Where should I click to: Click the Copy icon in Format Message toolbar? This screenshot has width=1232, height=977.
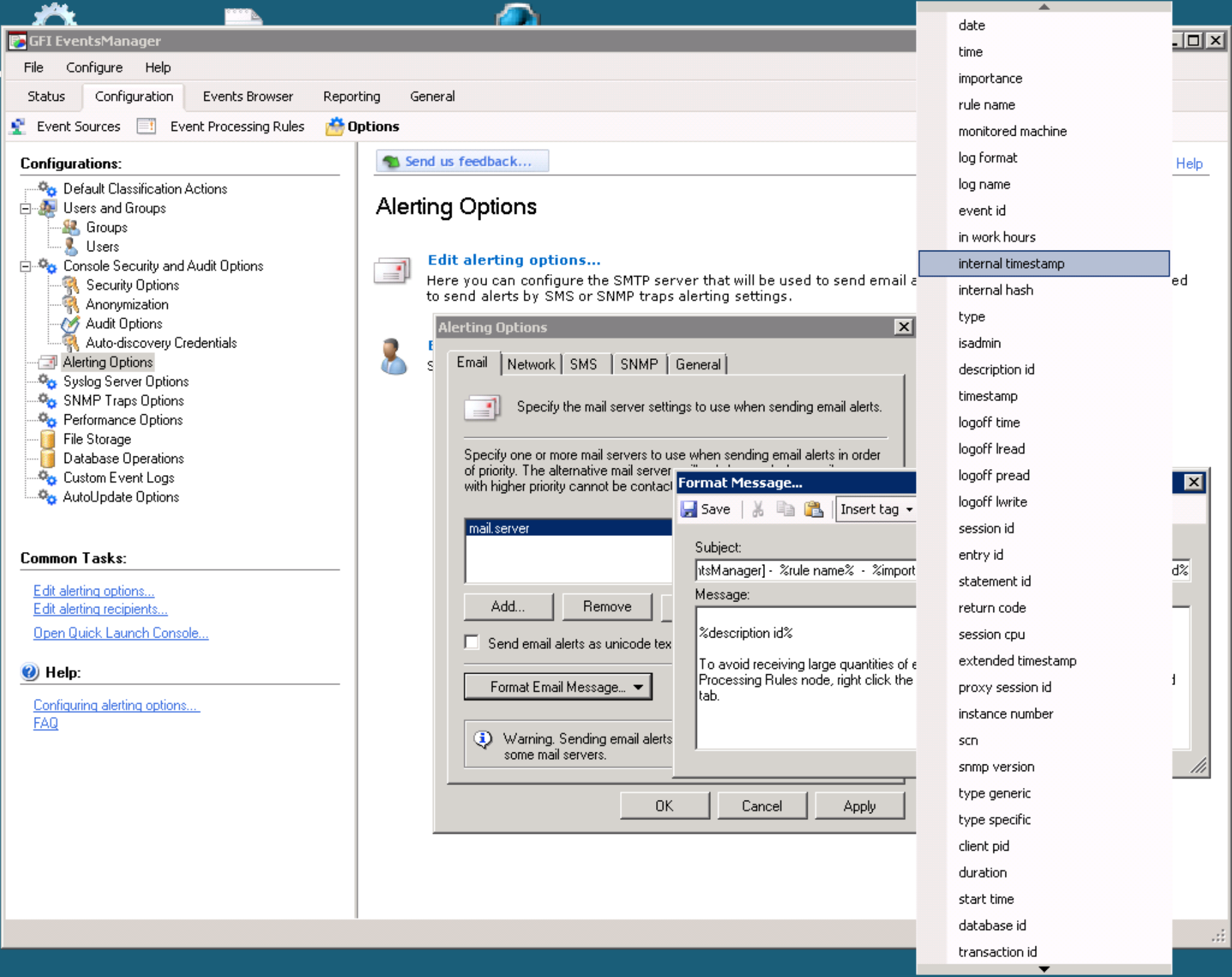(785, 509)
